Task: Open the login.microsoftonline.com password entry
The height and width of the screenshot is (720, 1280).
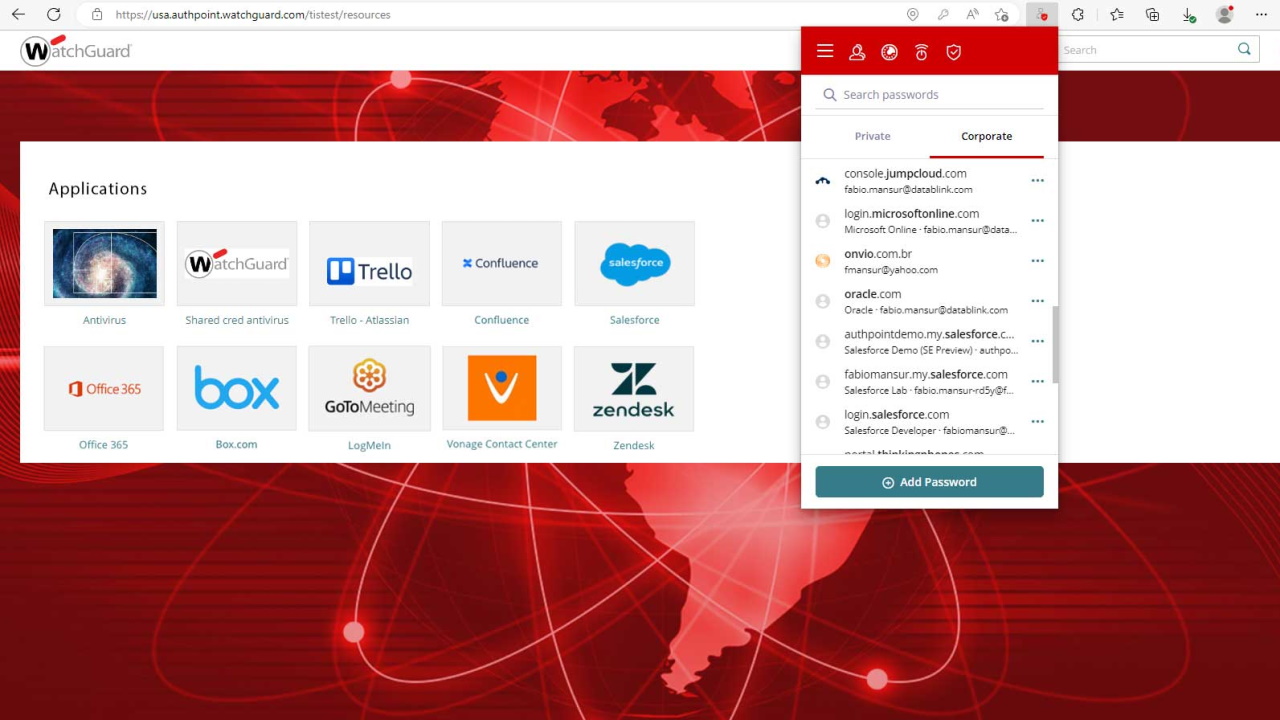Action: 920,220
